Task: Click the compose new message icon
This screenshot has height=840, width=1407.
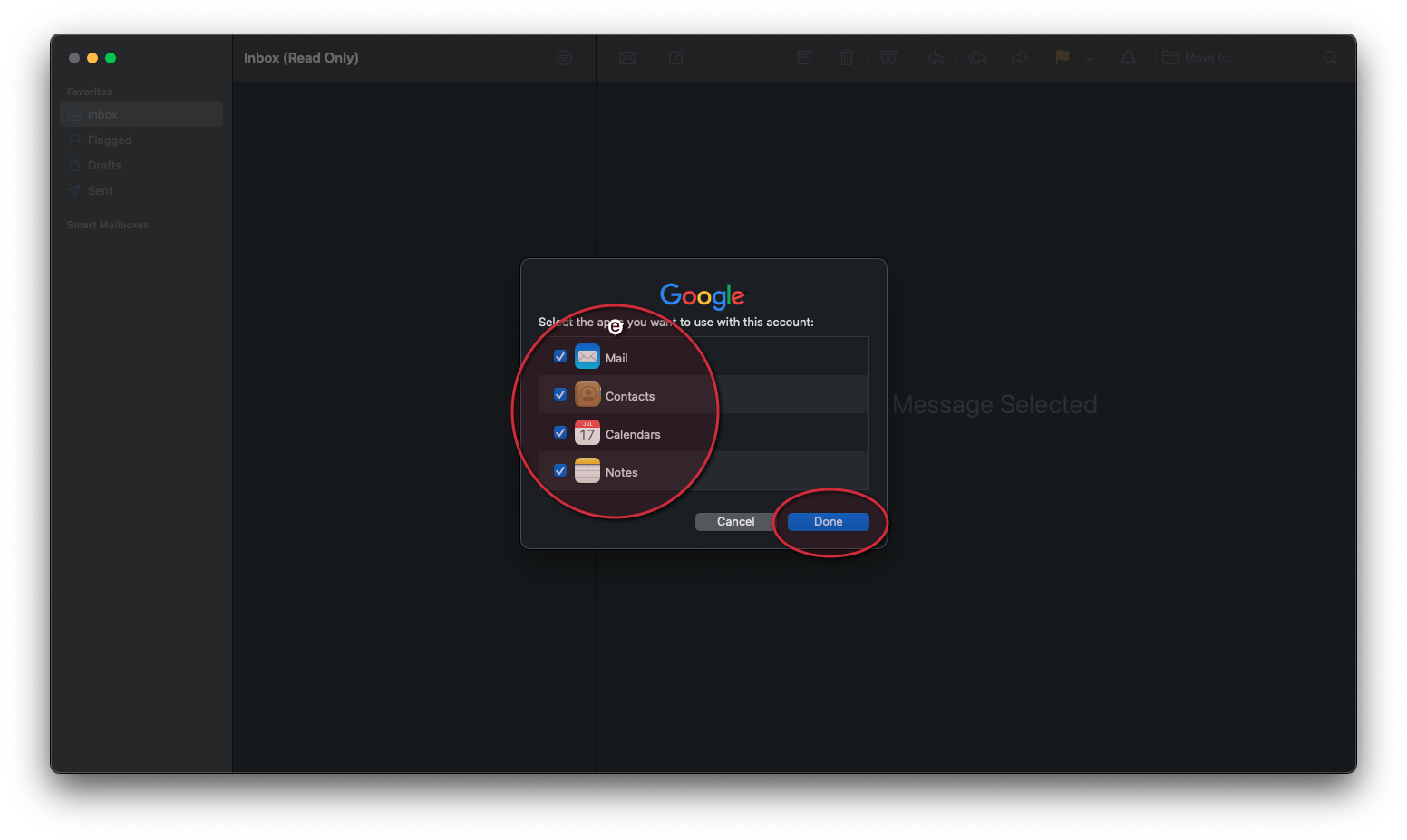Action: click(x=676, y=58)
